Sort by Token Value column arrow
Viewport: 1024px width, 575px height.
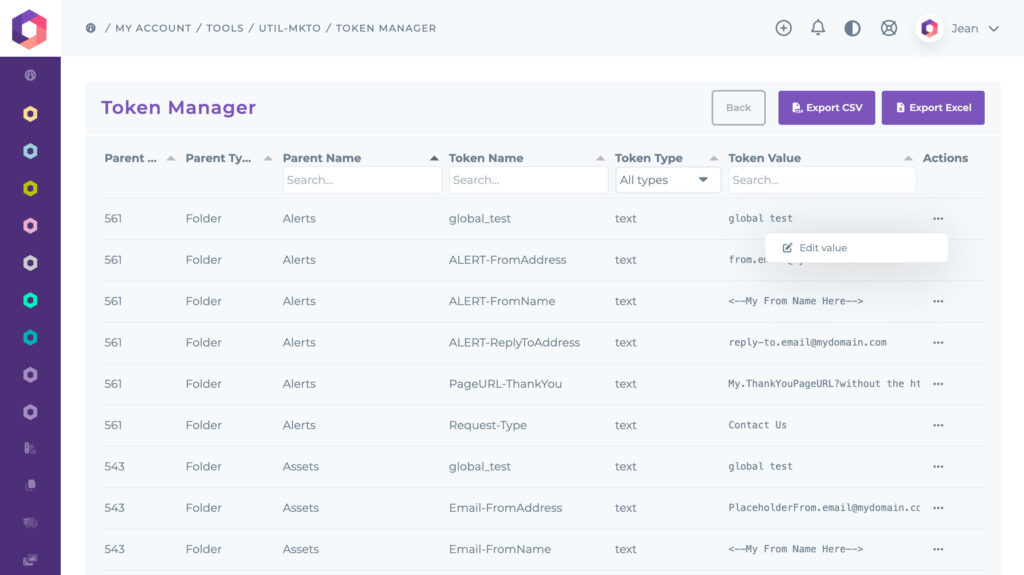click(908, 158)
